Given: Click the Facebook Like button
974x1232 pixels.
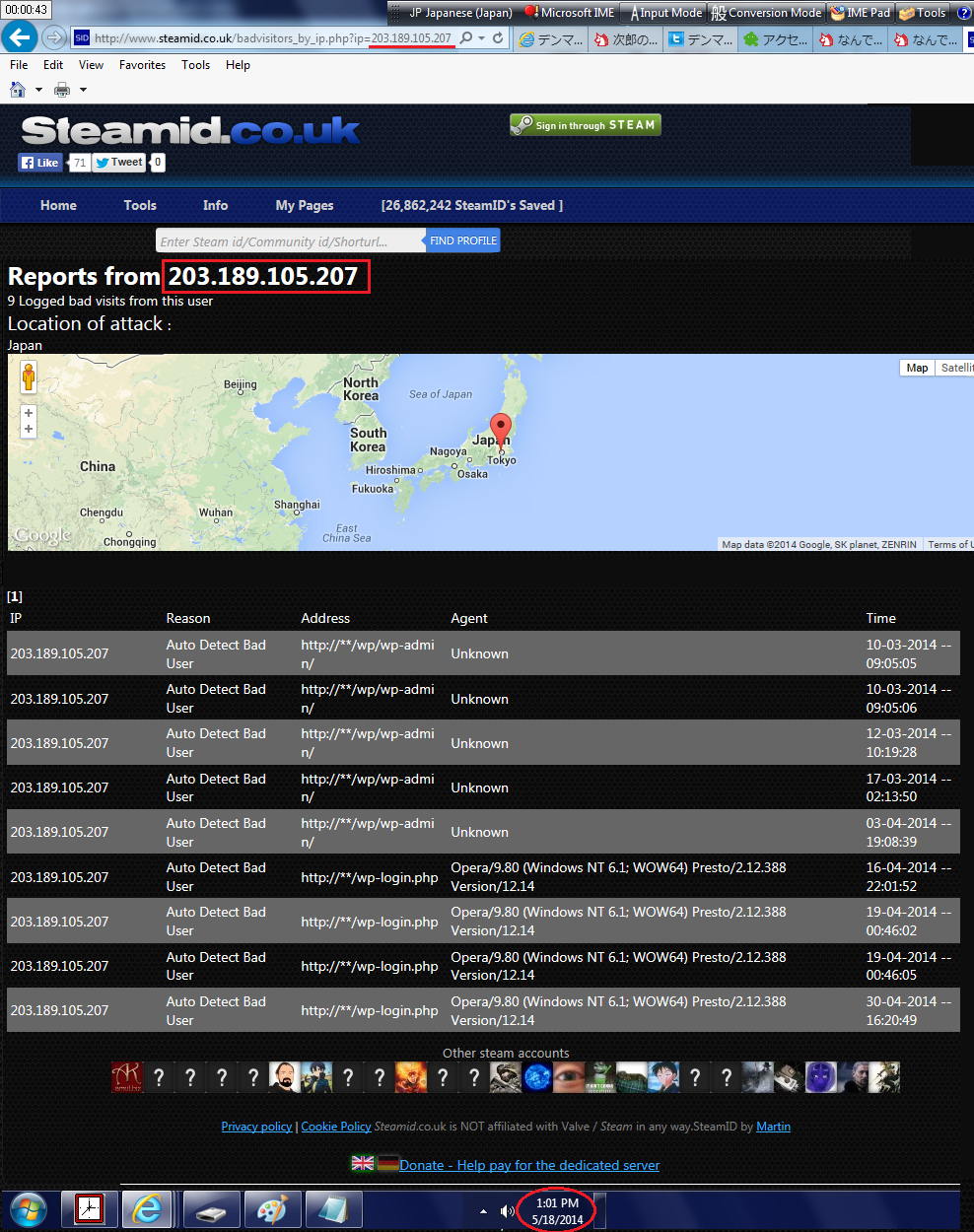Looking at the screenshot, I should (x=40, y=163).
